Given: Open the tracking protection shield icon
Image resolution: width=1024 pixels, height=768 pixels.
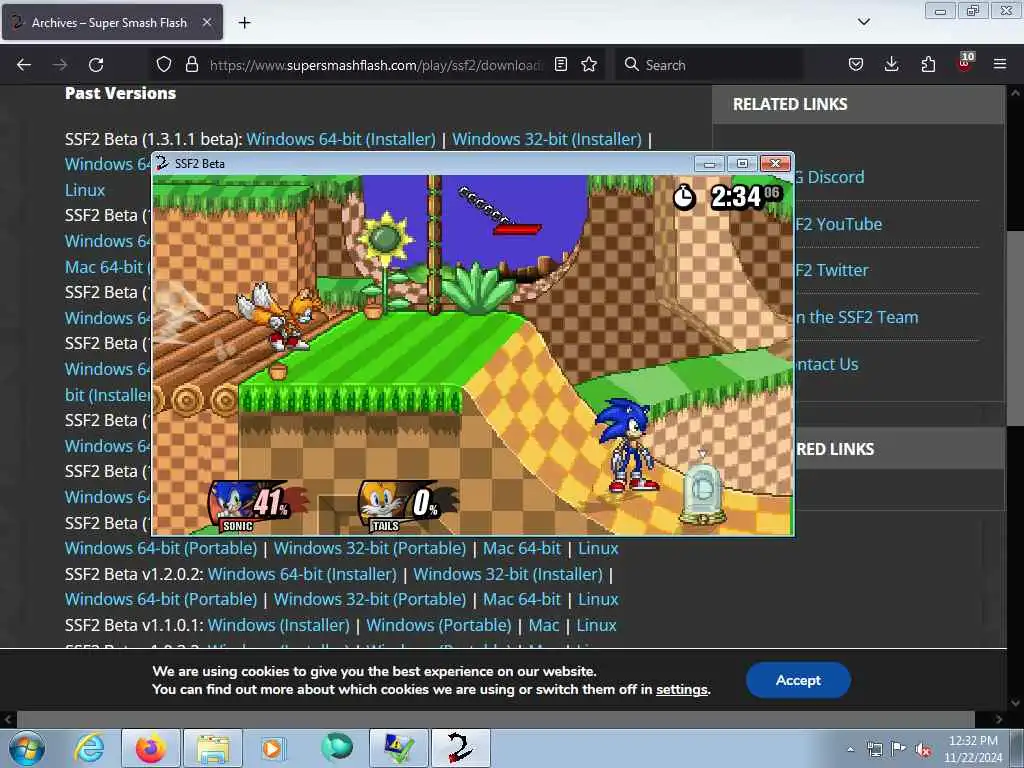Looking at the screenshot, I should 164,64.
